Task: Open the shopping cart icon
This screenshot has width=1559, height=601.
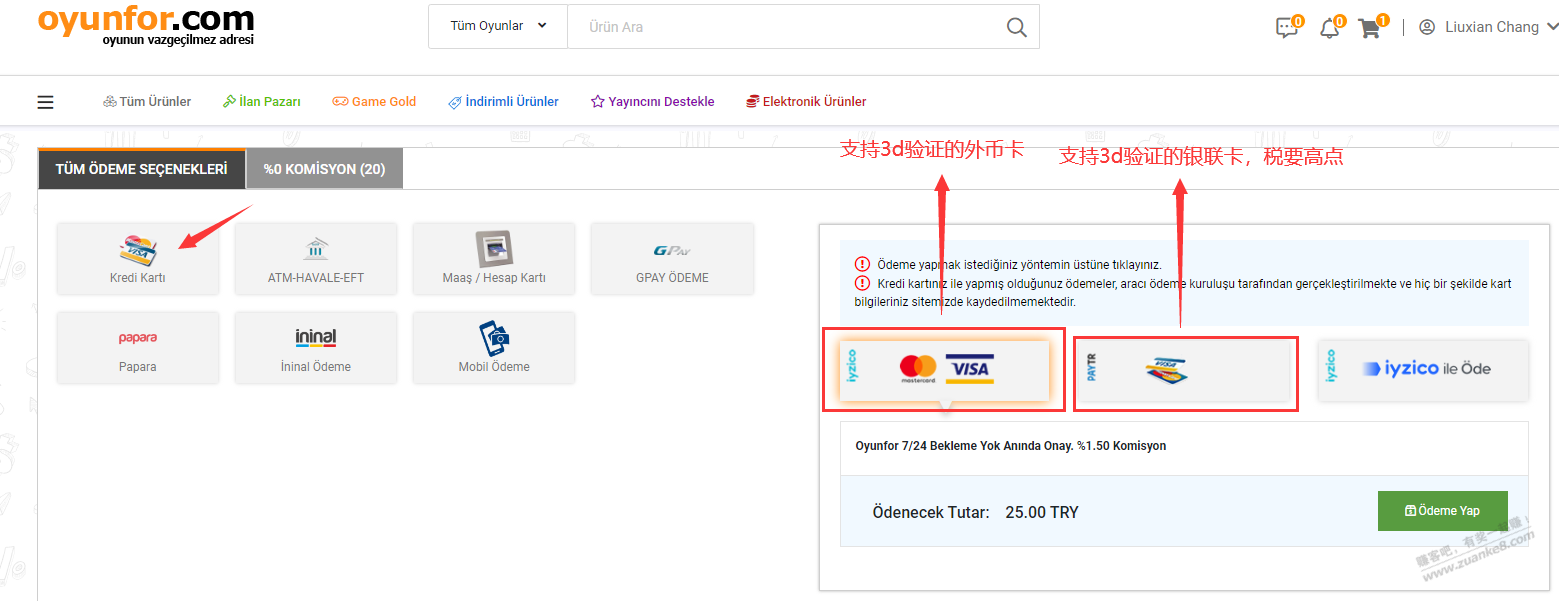Action: tap(1369, 28)
